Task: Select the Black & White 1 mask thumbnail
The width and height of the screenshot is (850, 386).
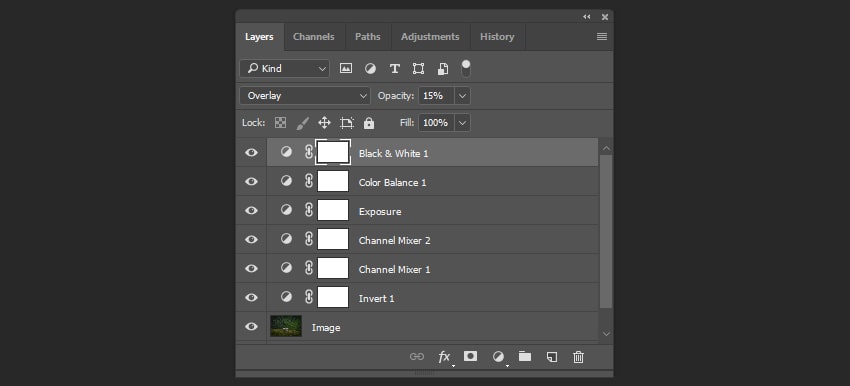Action: coord(333,152)
